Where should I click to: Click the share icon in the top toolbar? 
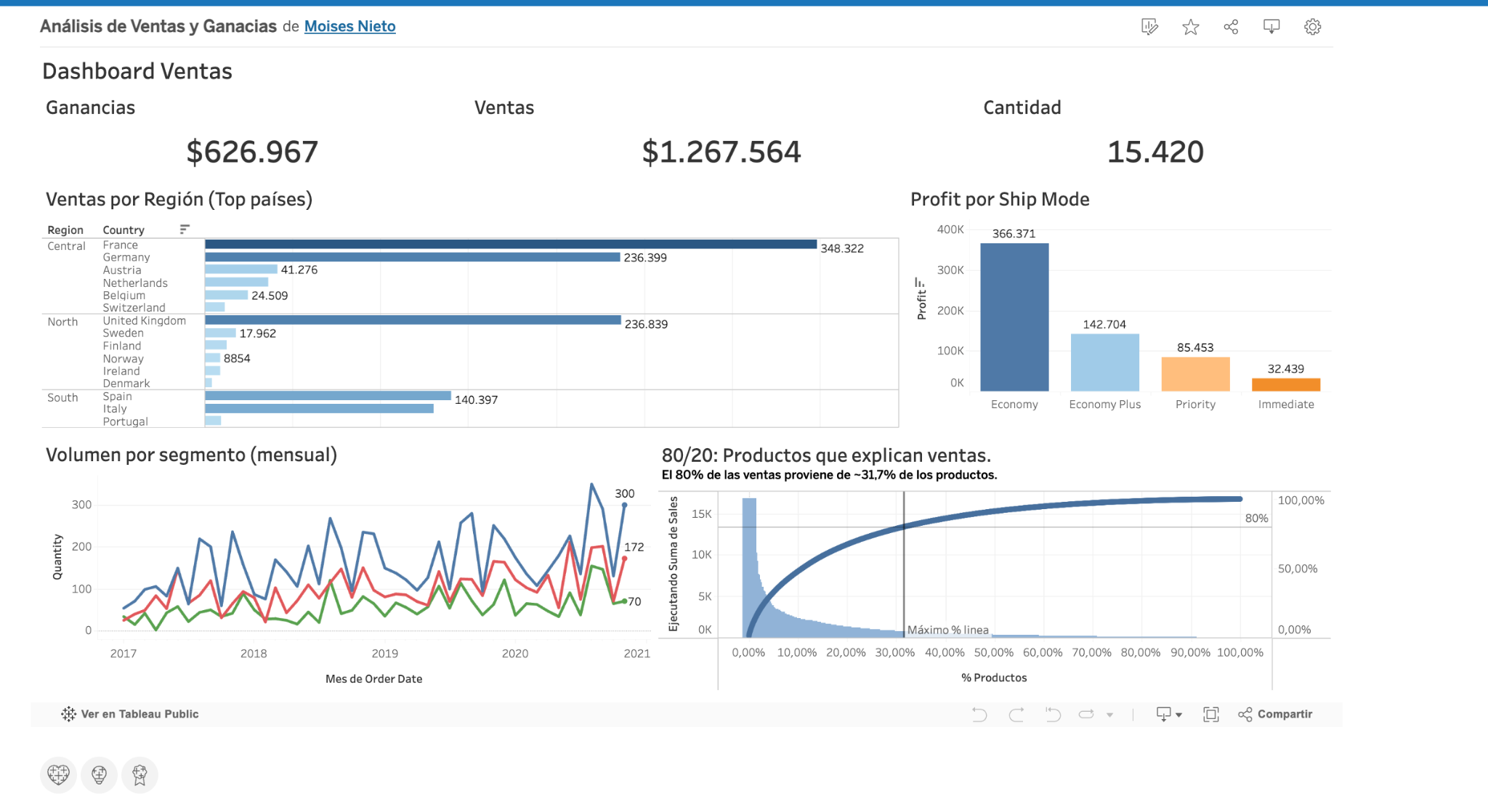pyautogui.click(x=1231, y=26)
